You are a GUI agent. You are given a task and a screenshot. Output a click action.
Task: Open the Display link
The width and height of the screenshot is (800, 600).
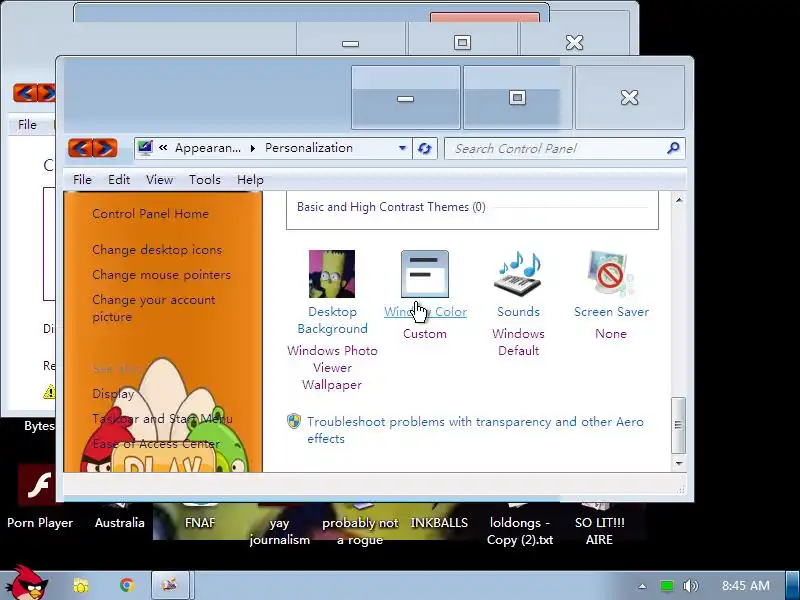coord(113,394)
